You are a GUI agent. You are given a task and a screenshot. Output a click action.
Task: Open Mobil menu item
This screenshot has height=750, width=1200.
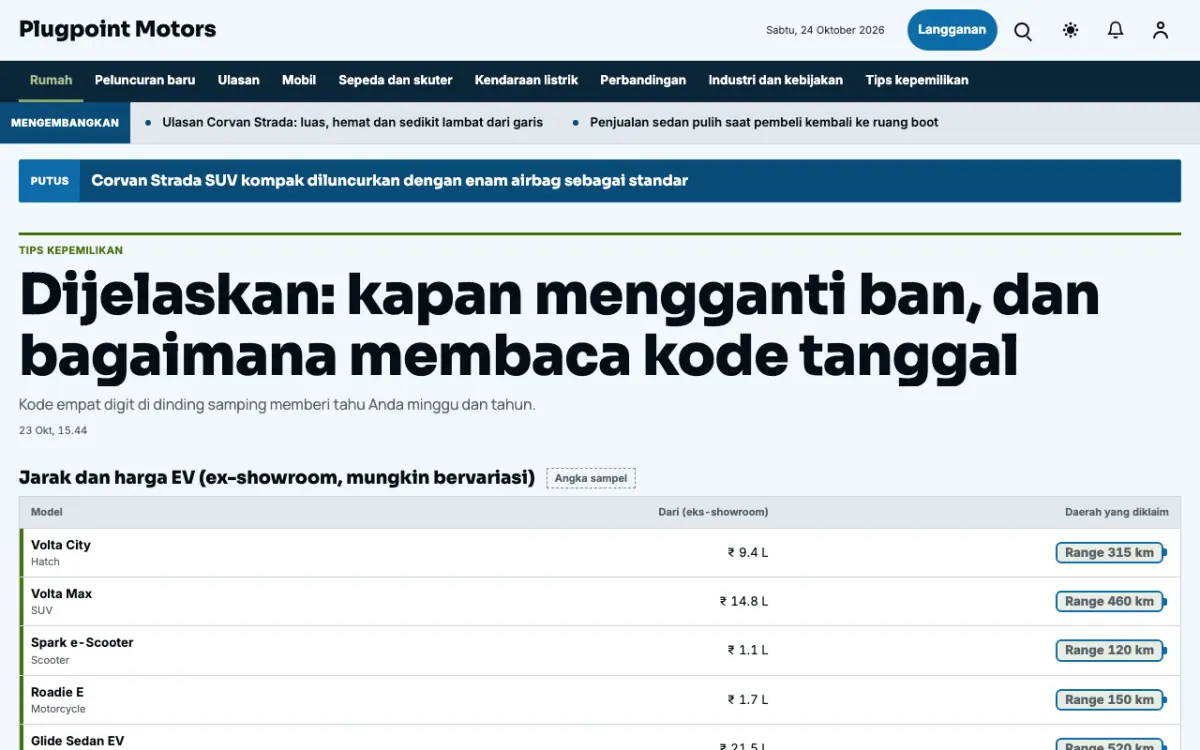tap(299, 80)
